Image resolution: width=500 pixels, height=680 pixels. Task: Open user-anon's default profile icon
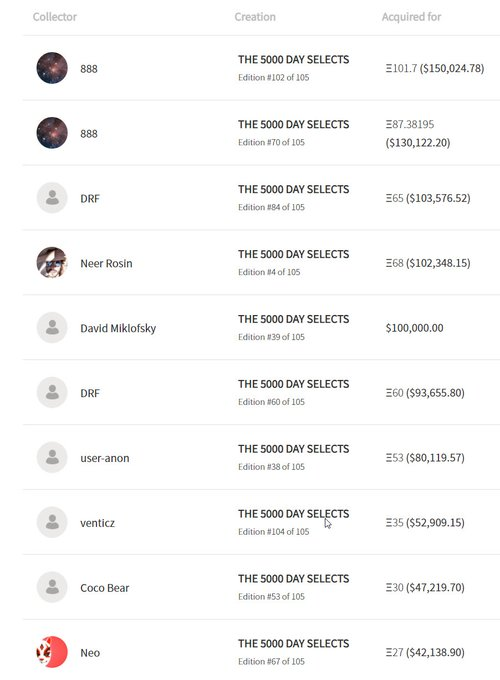click(x=52, y=458)
